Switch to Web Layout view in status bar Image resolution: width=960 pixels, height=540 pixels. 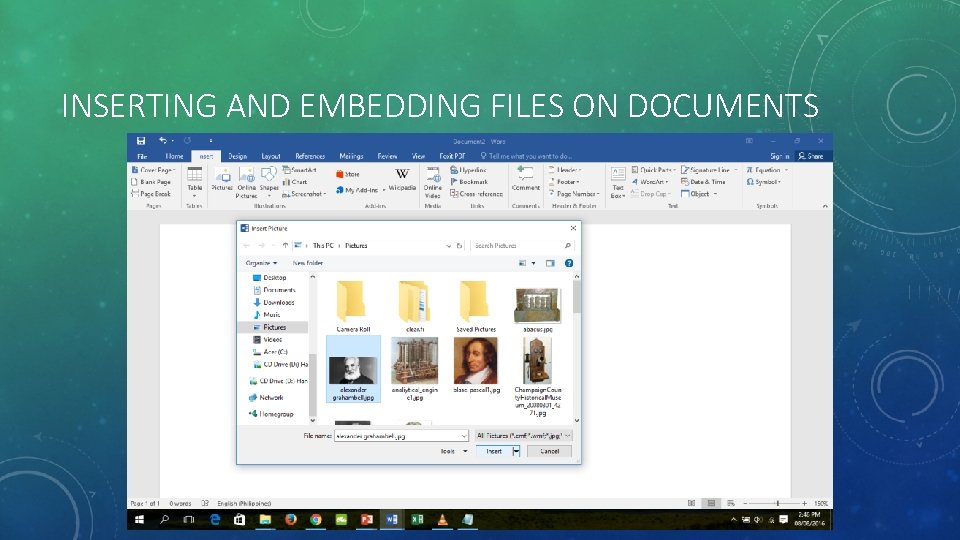[x=731, y=503]
